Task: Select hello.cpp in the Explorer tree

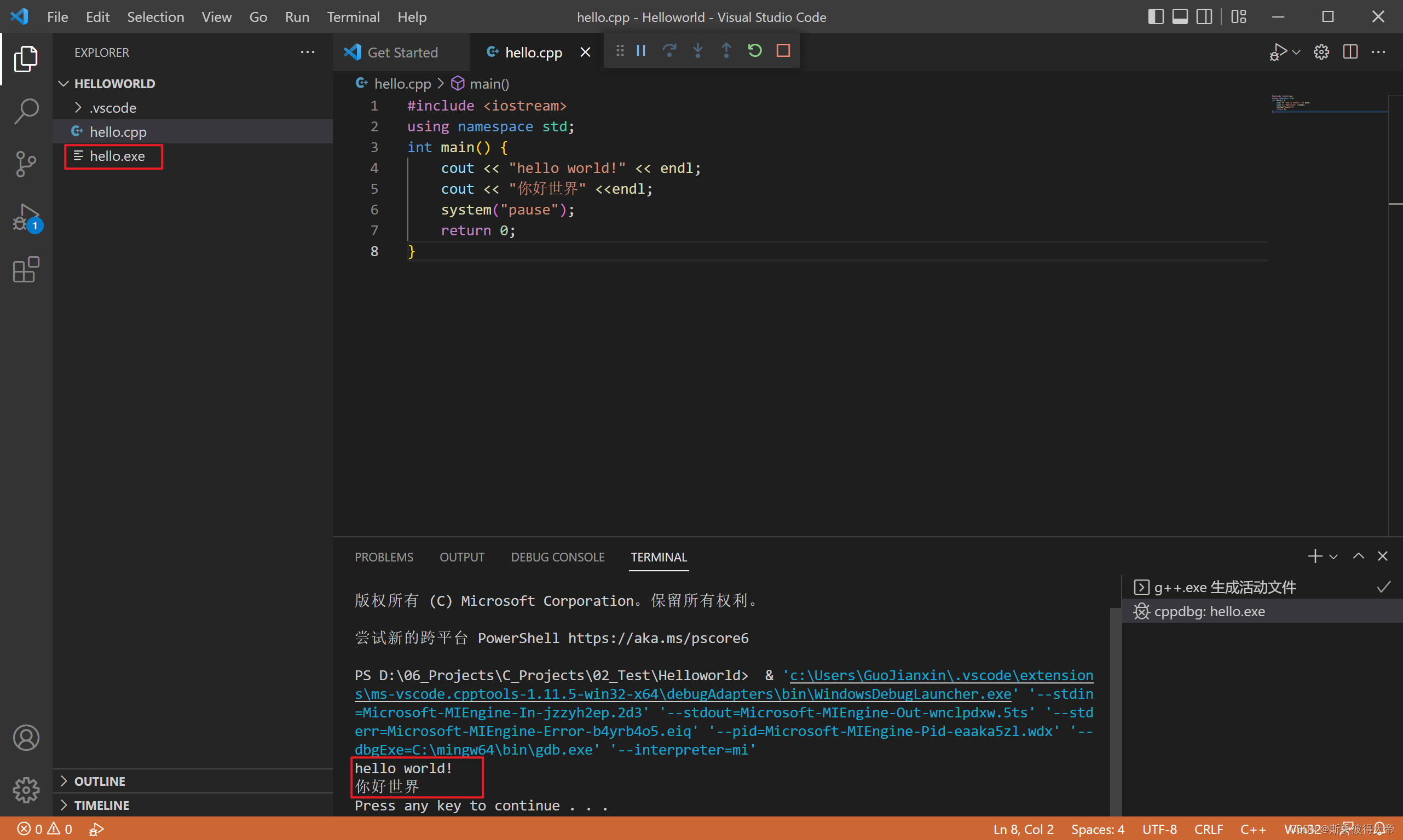Action: pos(193,131)
